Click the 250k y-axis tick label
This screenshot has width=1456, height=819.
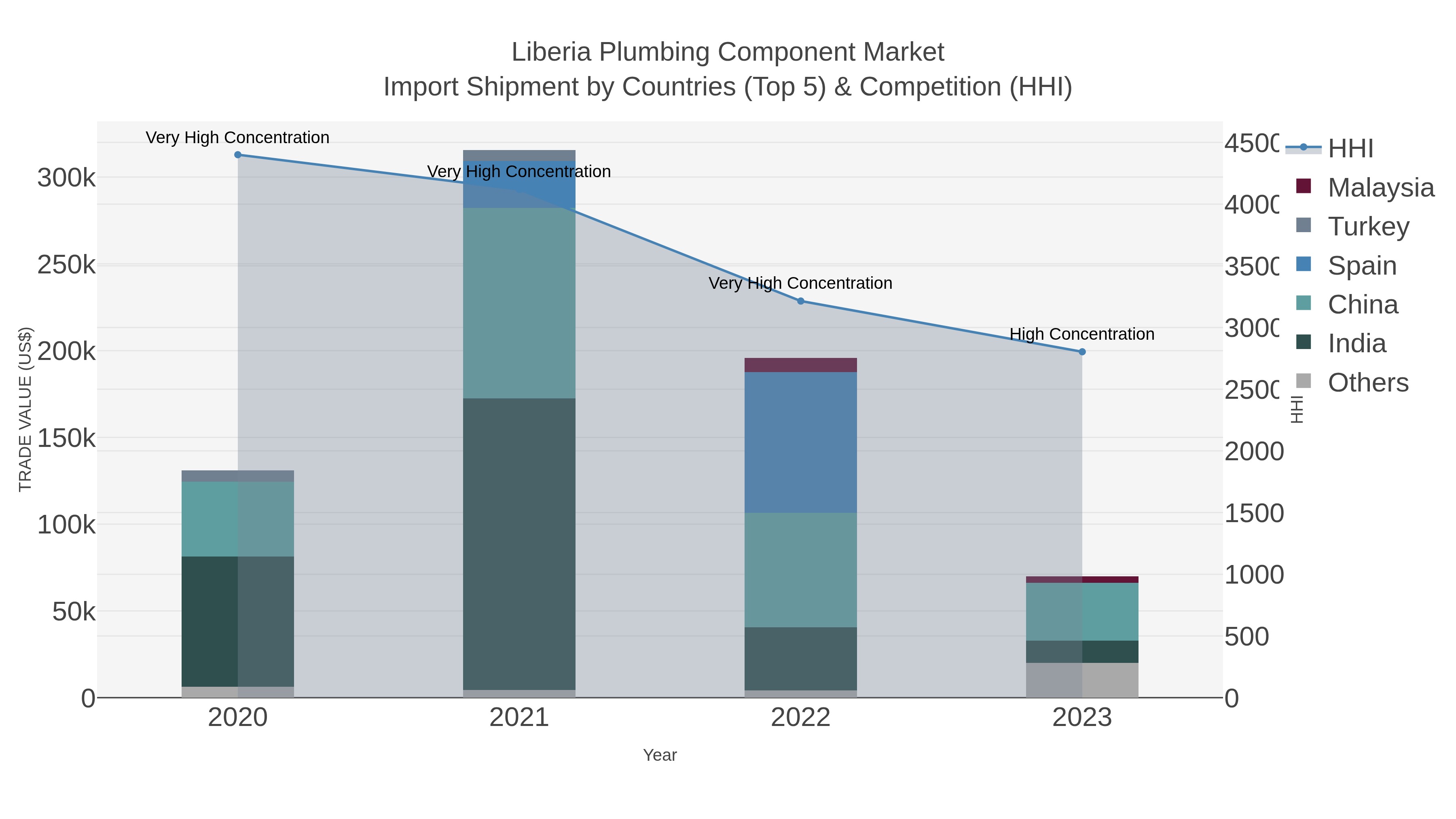point(66,265)
